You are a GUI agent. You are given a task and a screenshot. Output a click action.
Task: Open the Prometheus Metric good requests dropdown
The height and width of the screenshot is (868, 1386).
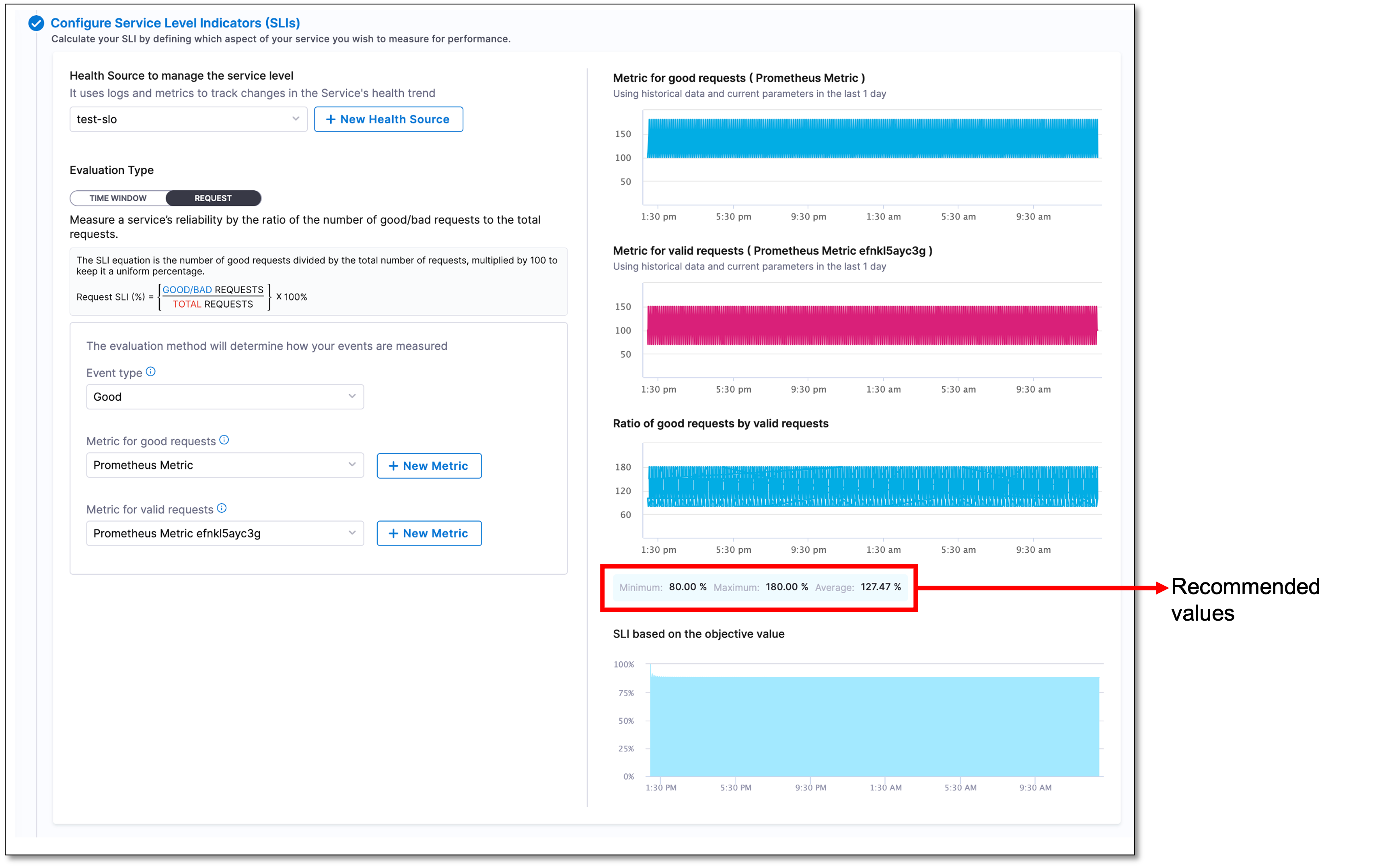224,465
